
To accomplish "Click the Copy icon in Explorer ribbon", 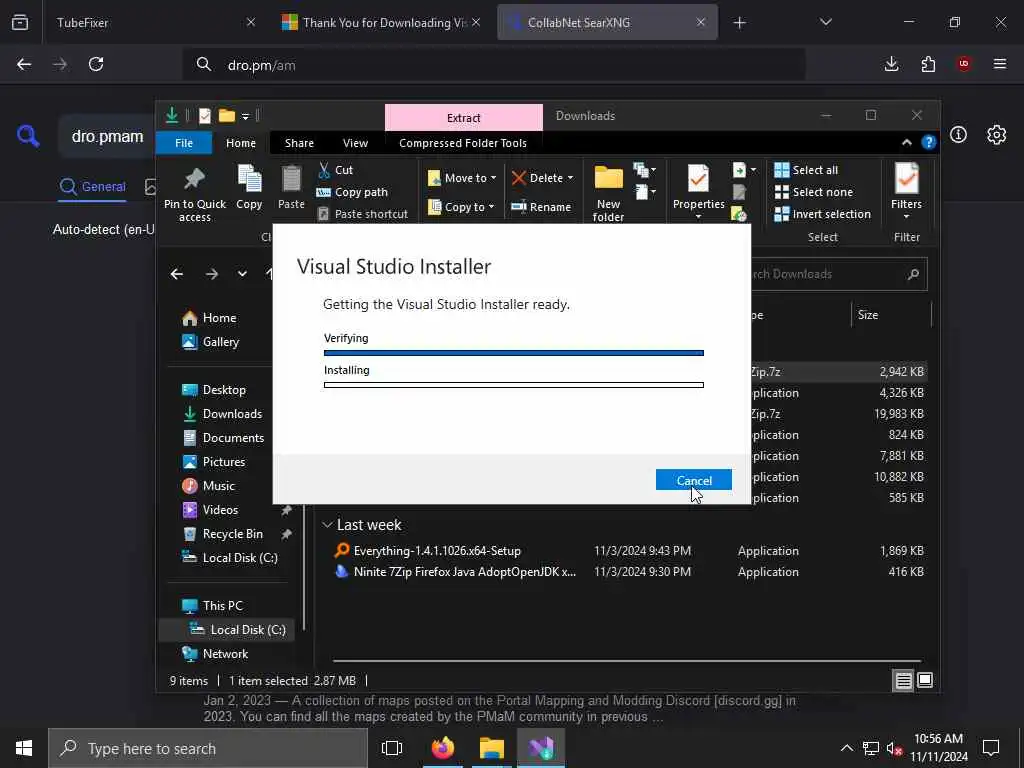I will [x=249, y=188].
